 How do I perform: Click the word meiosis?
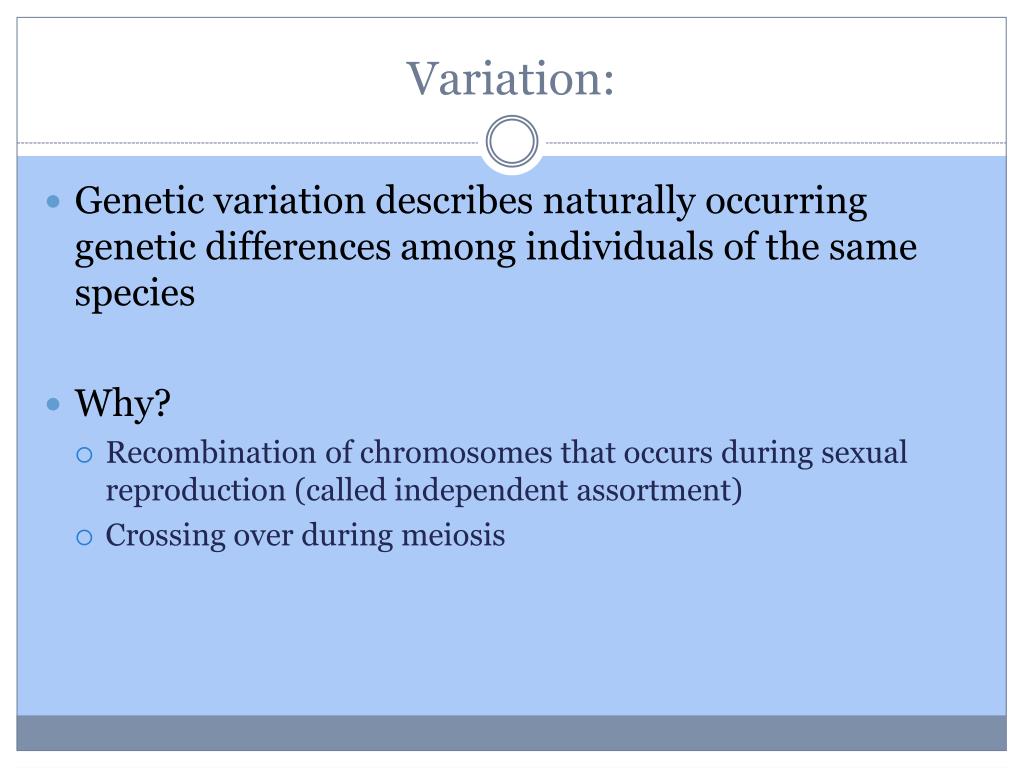453,535
